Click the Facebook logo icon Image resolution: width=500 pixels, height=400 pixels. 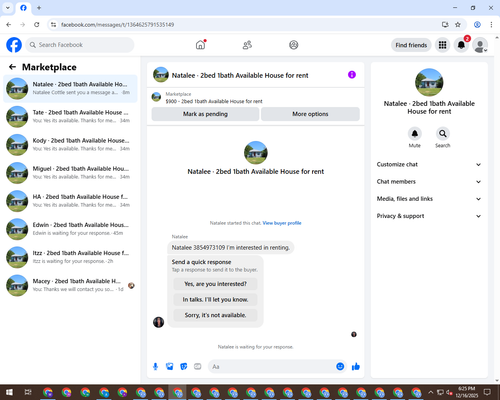click(x=14, y=45)
